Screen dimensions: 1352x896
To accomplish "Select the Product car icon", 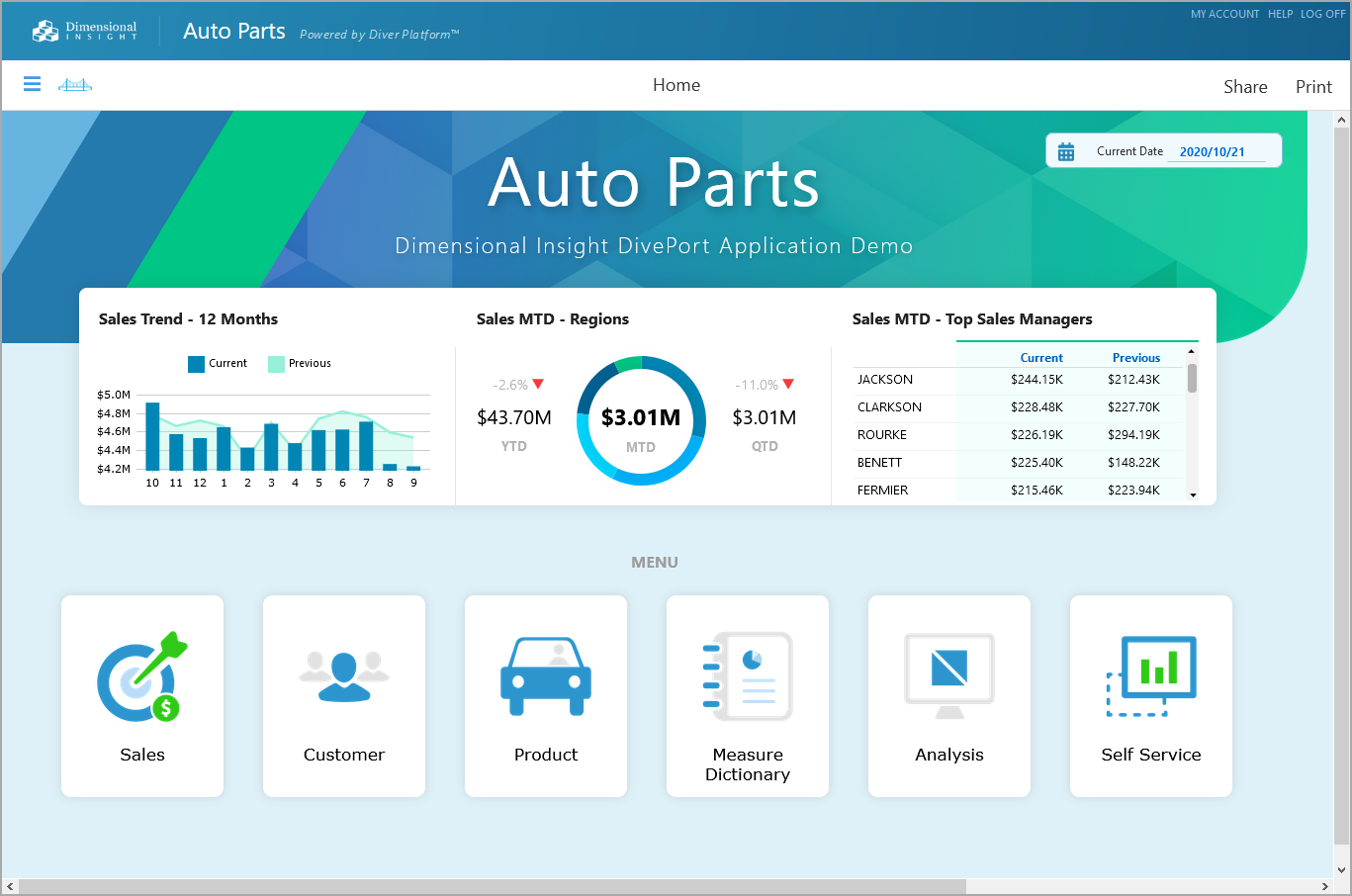I will (x=545, y=675).
